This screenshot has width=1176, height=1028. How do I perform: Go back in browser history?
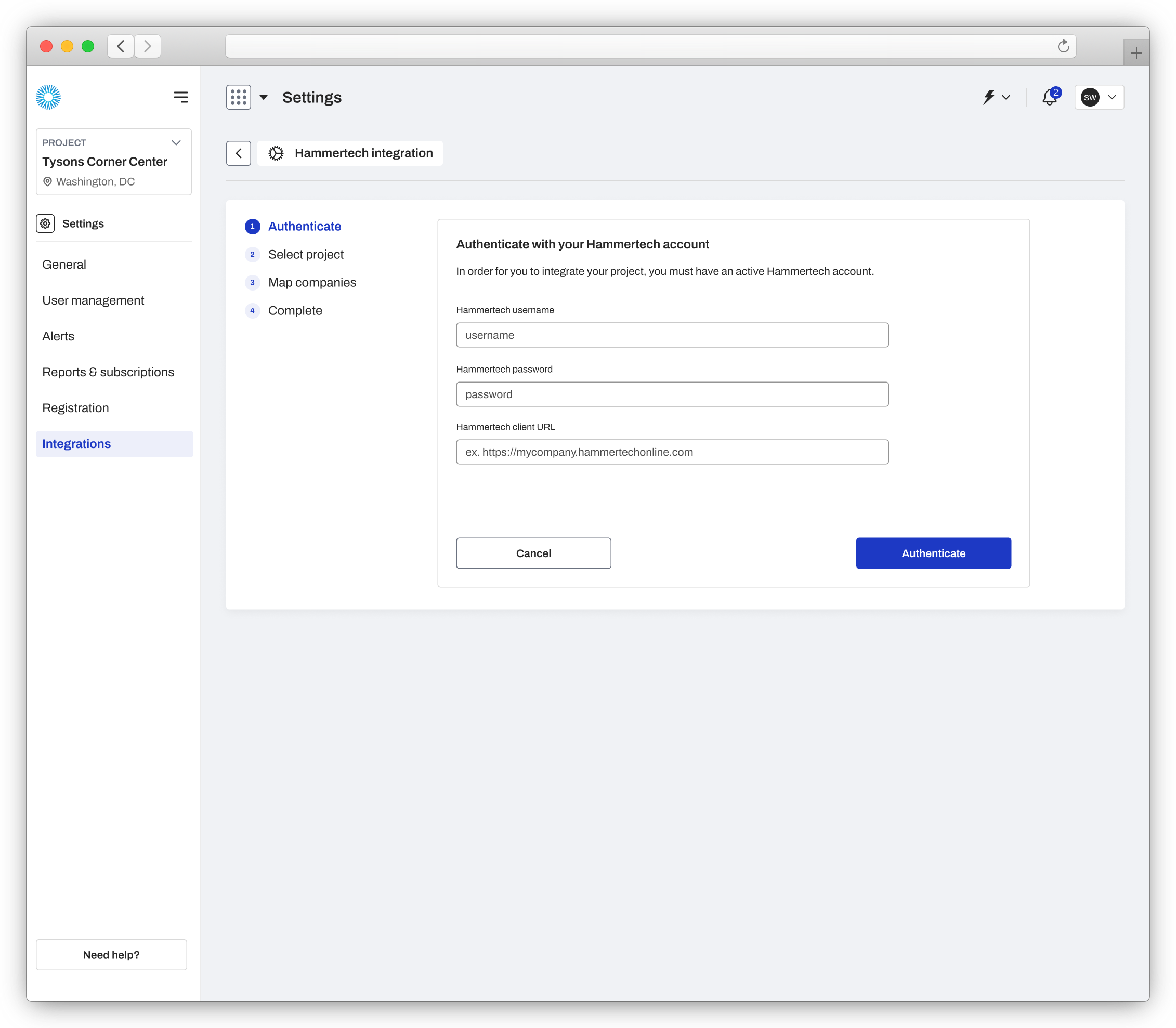coord(121,46)
